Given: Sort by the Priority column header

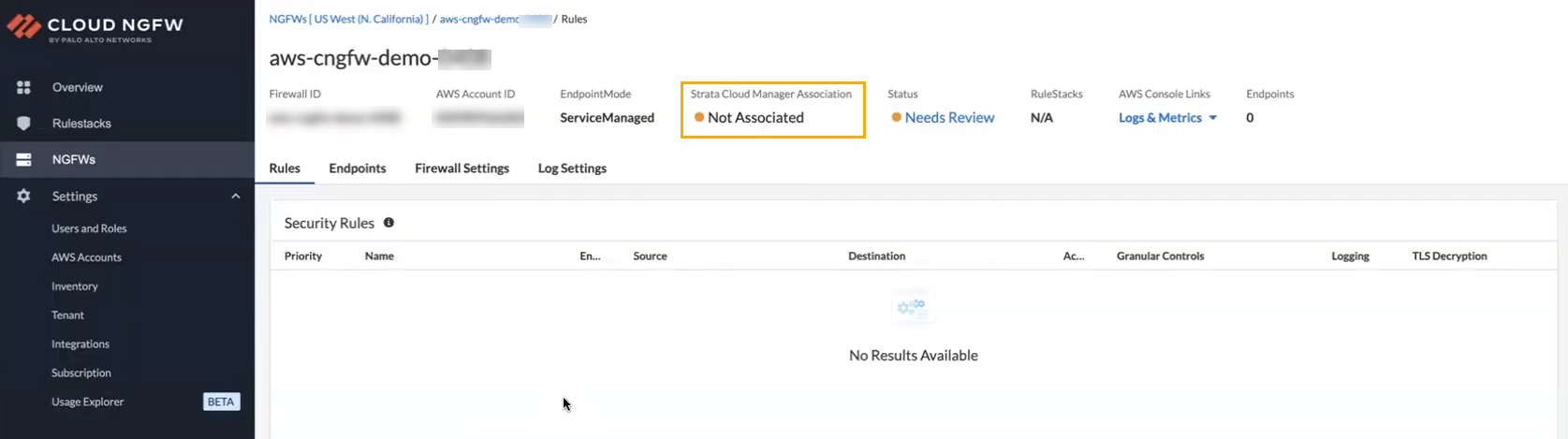Looking at the screenshot, I should 303,256.
